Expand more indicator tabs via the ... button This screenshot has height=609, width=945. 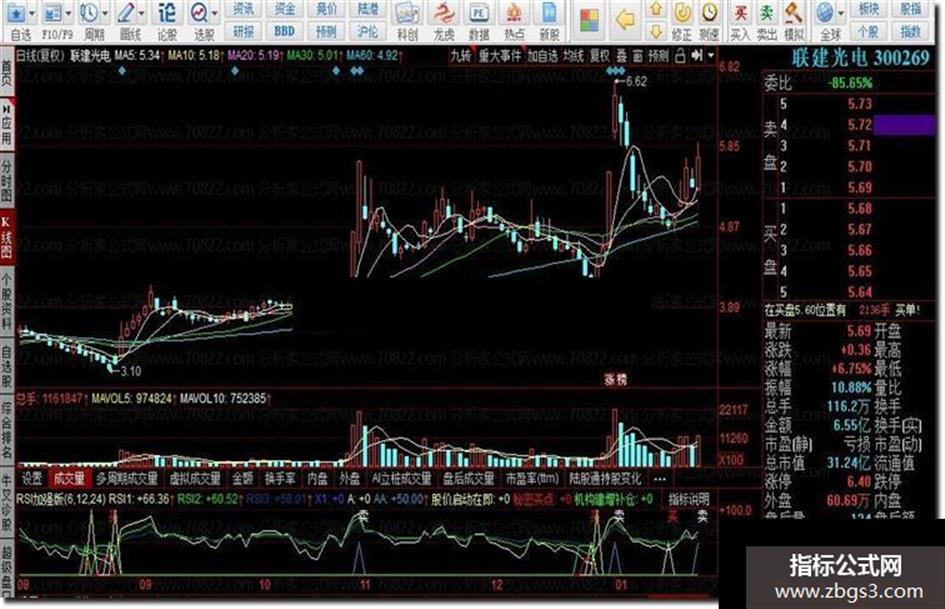659,479
